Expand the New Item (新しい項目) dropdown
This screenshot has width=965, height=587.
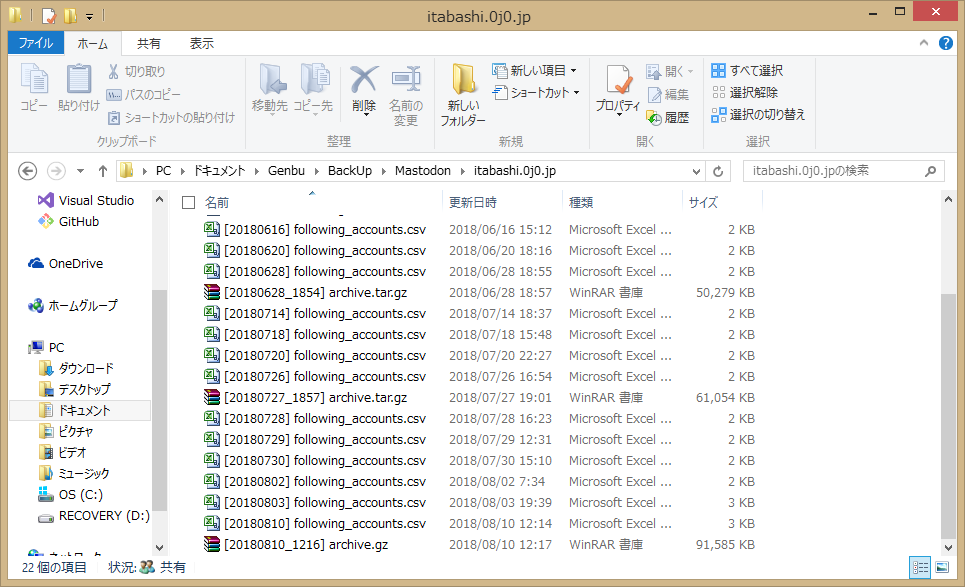(x=573, y=71)
